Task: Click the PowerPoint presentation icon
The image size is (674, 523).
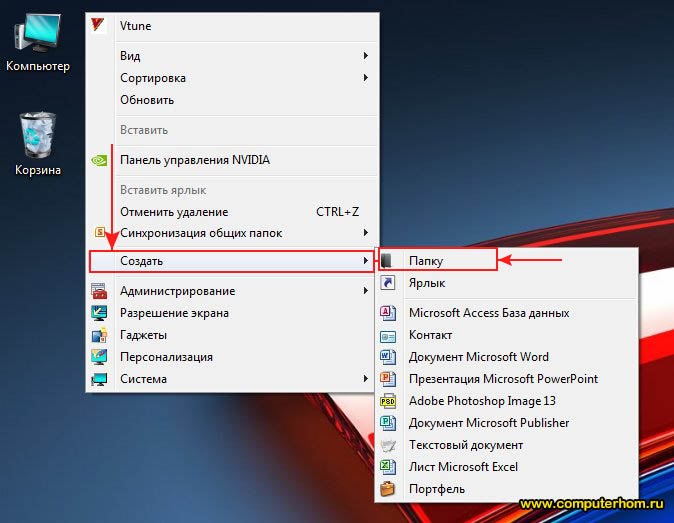Action: 388,379
